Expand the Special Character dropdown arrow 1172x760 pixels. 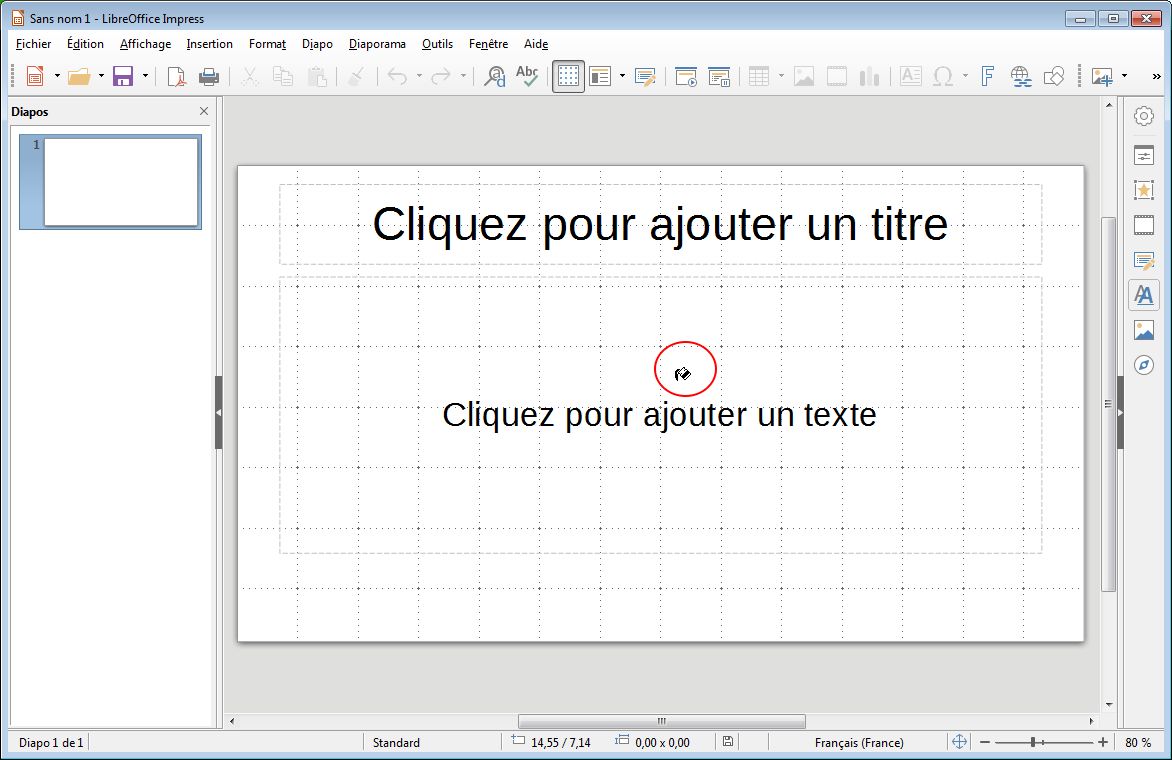[965, 76]
